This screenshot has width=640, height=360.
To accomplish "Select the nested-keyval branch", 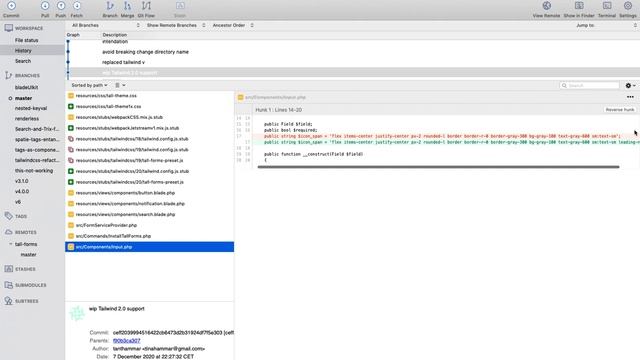I will (31, 109).
